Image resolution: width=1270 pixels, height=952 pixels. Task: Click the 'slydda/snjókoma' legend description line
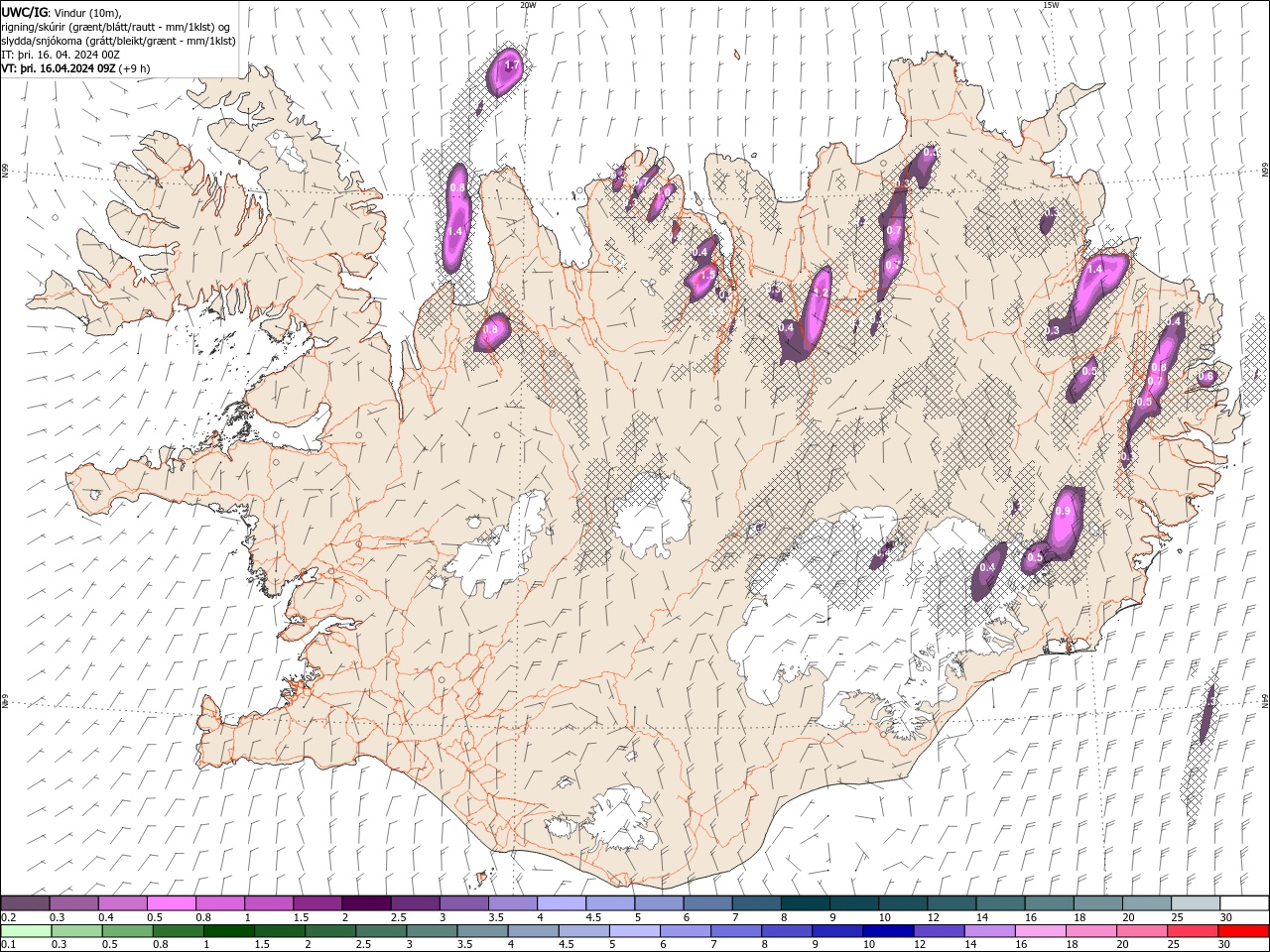pyautogui.click(x=119, y=41)
